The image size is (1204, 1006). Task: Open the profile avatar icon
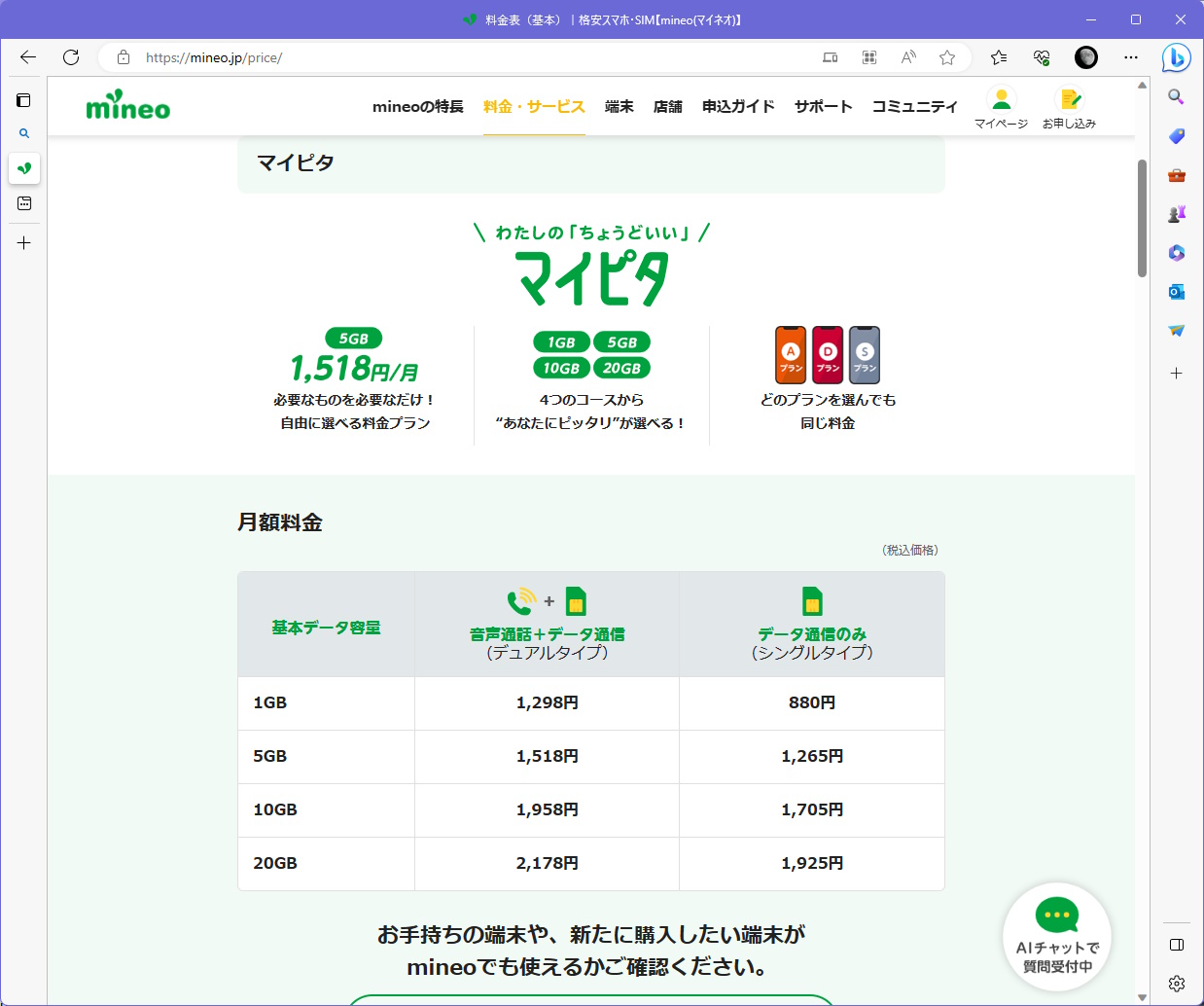pyautogui.click(x=1086, y=57)
